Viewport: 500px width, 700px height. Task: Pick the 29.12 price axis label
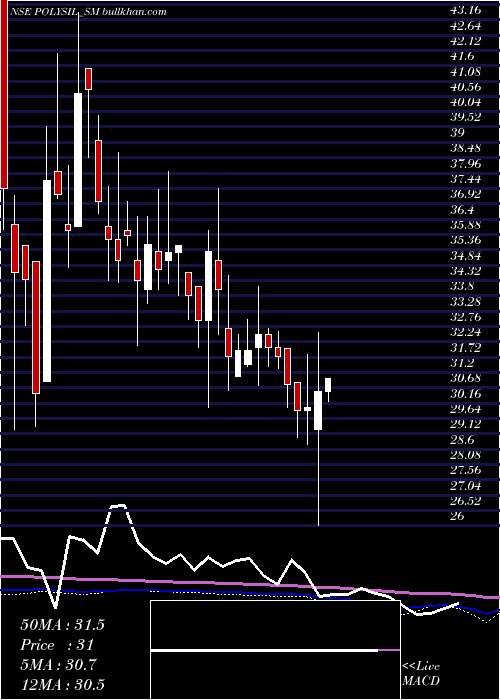tap(467, 424)
